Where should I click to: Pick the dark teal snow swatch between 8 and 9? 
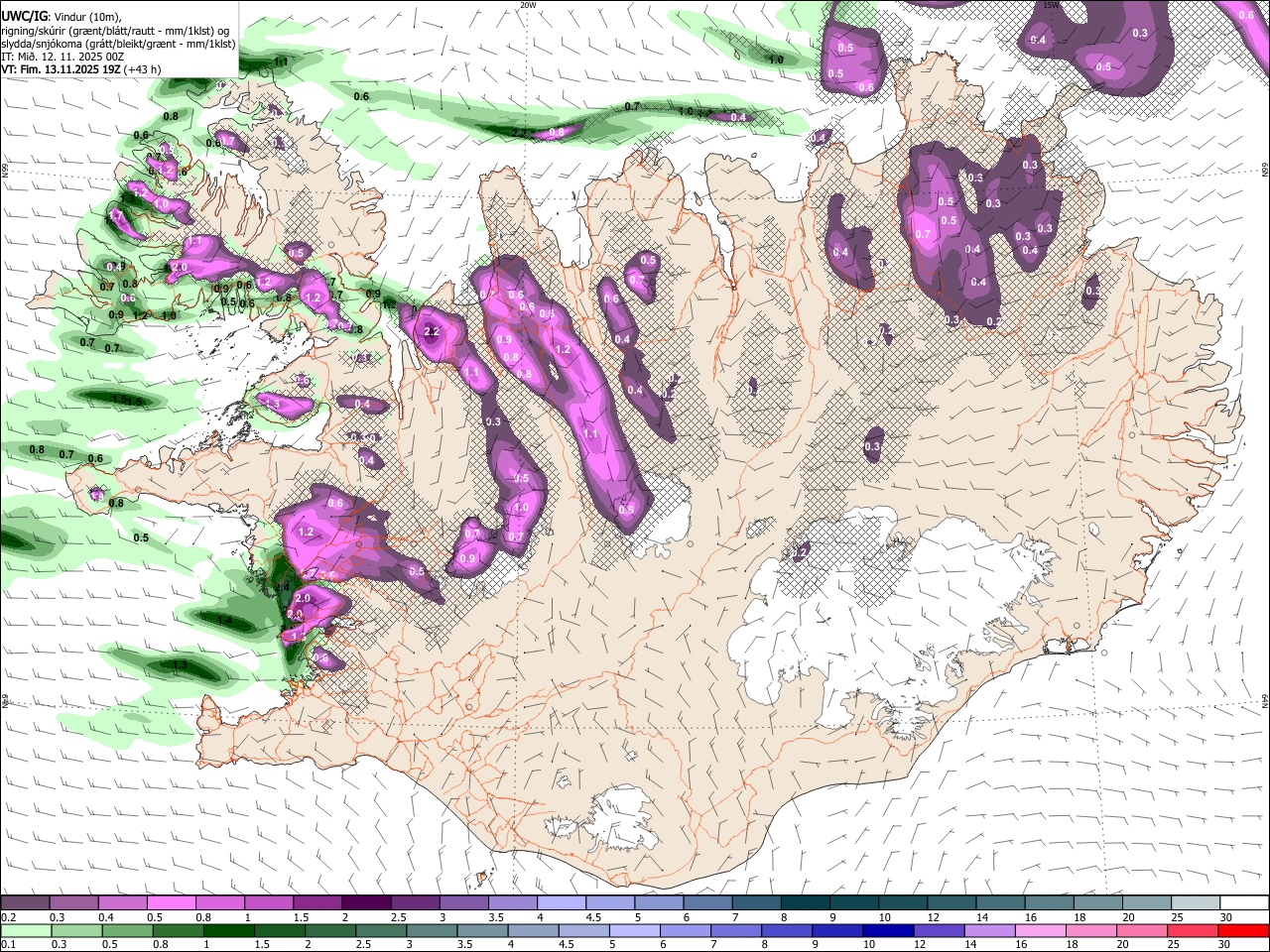click(805, 903)
